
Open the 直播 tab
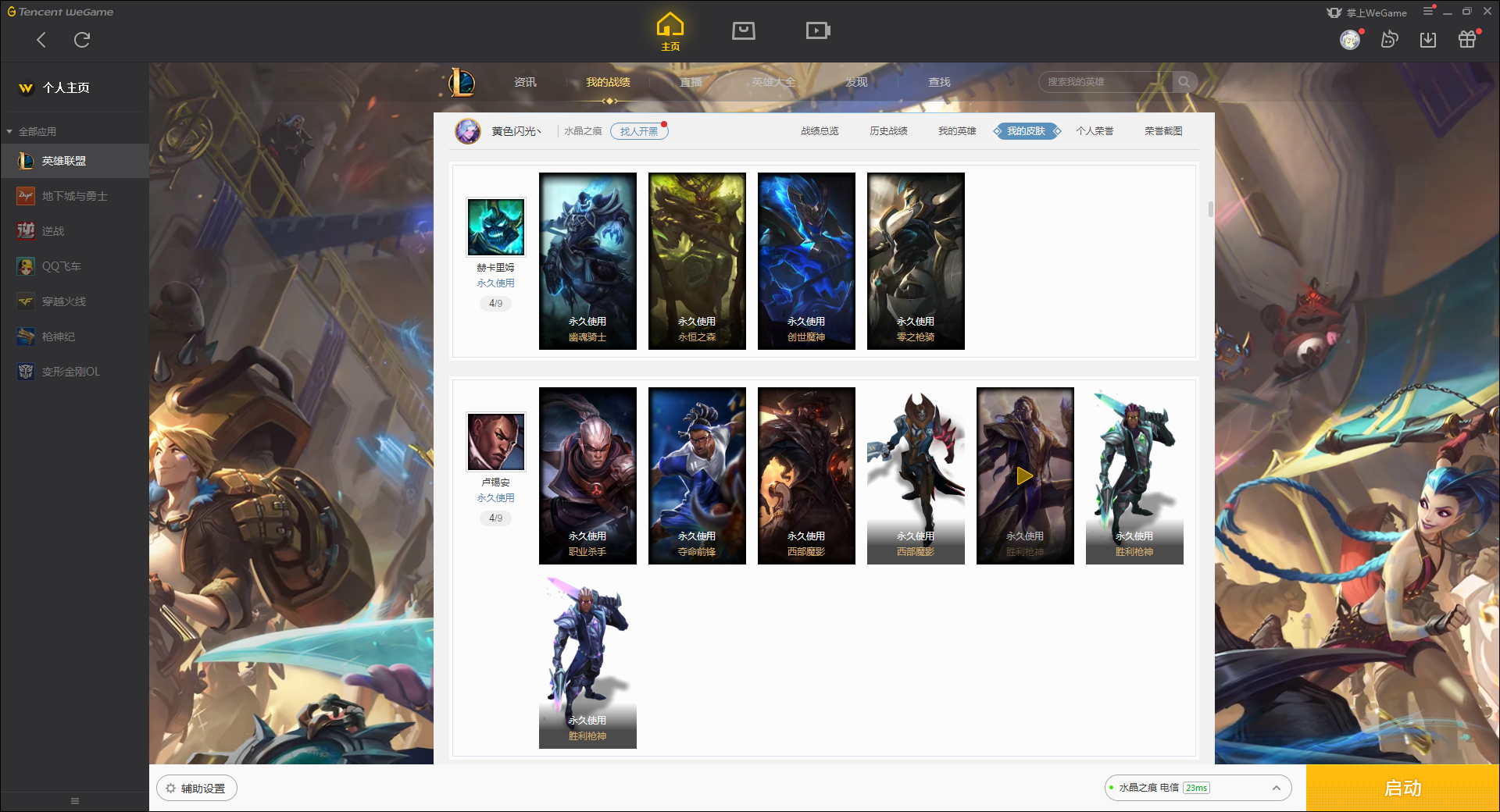pyautogui.click(x=691, y=82)
